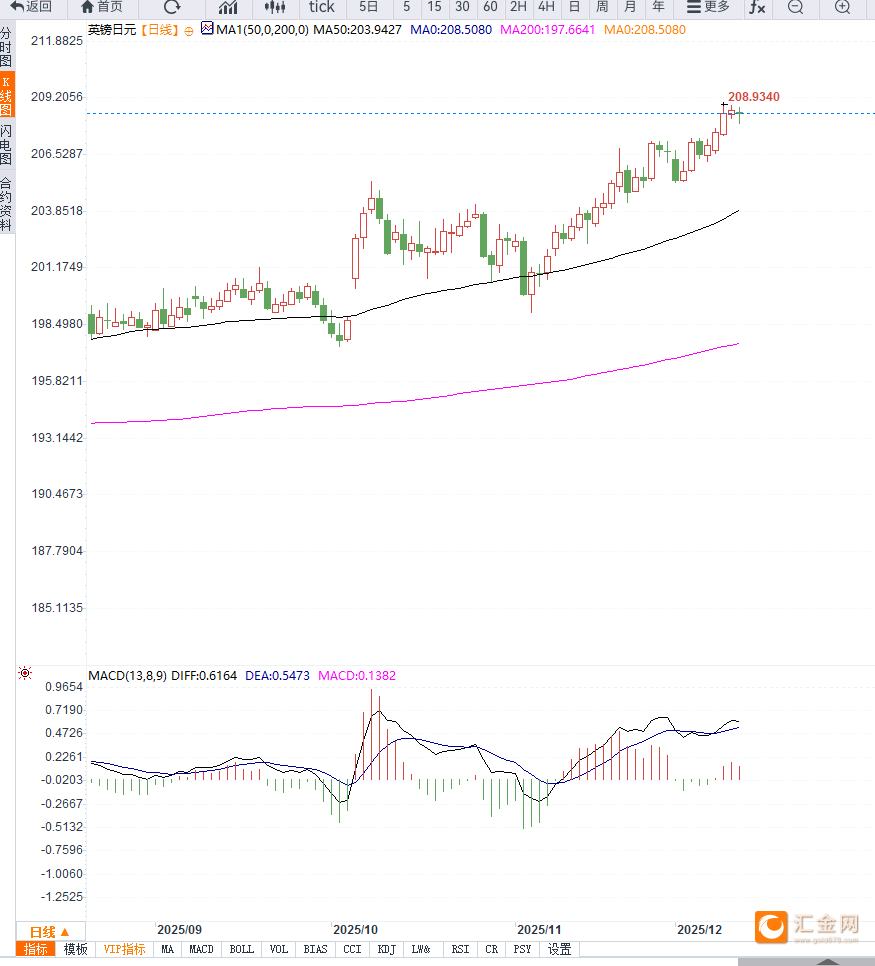Open the 设置 settings button

(x=559, y=949)
